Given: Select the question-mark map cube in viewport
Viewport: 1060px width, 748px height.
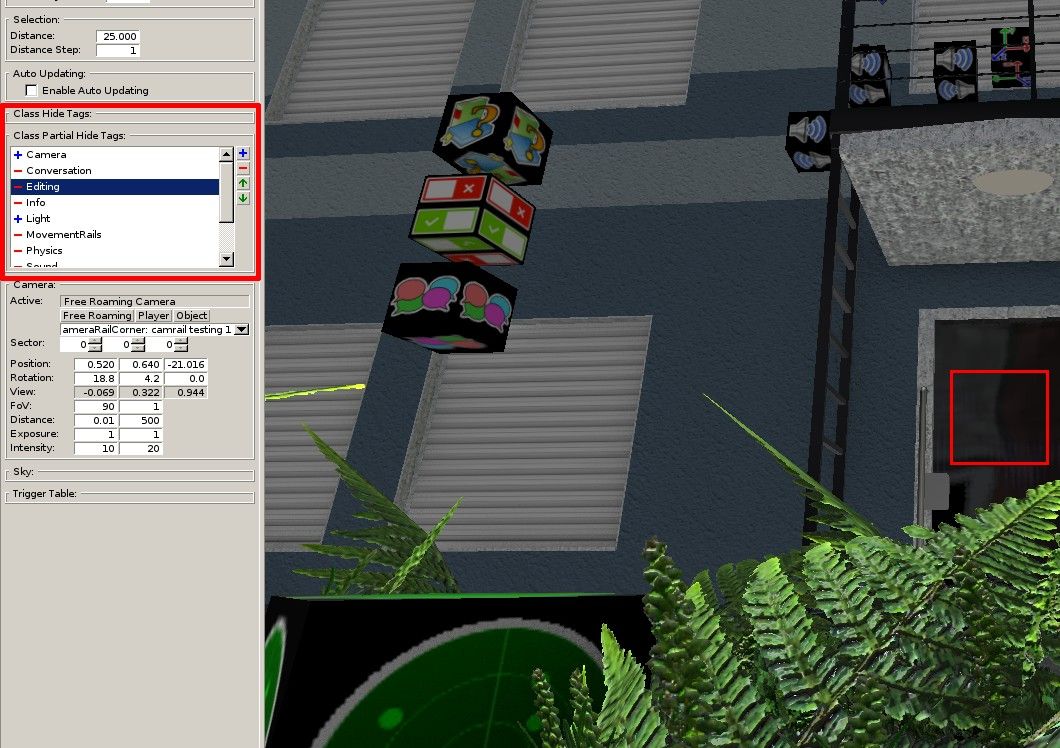Looking at the screenshot, I should [492, 139].
